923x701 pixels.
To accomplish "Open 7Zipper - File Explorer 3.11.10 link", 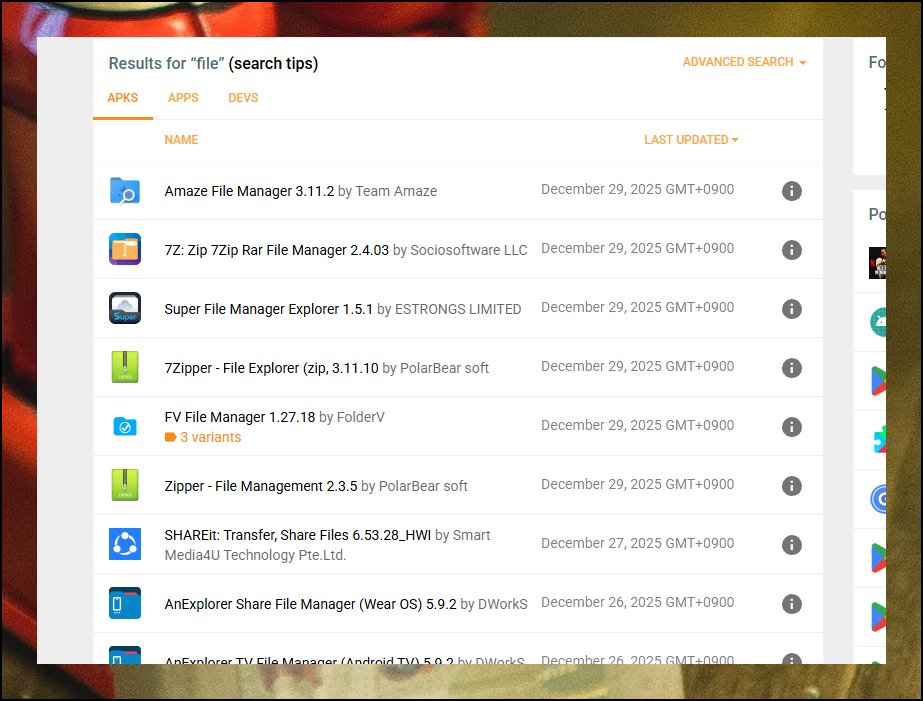I will tap(271, 368).
